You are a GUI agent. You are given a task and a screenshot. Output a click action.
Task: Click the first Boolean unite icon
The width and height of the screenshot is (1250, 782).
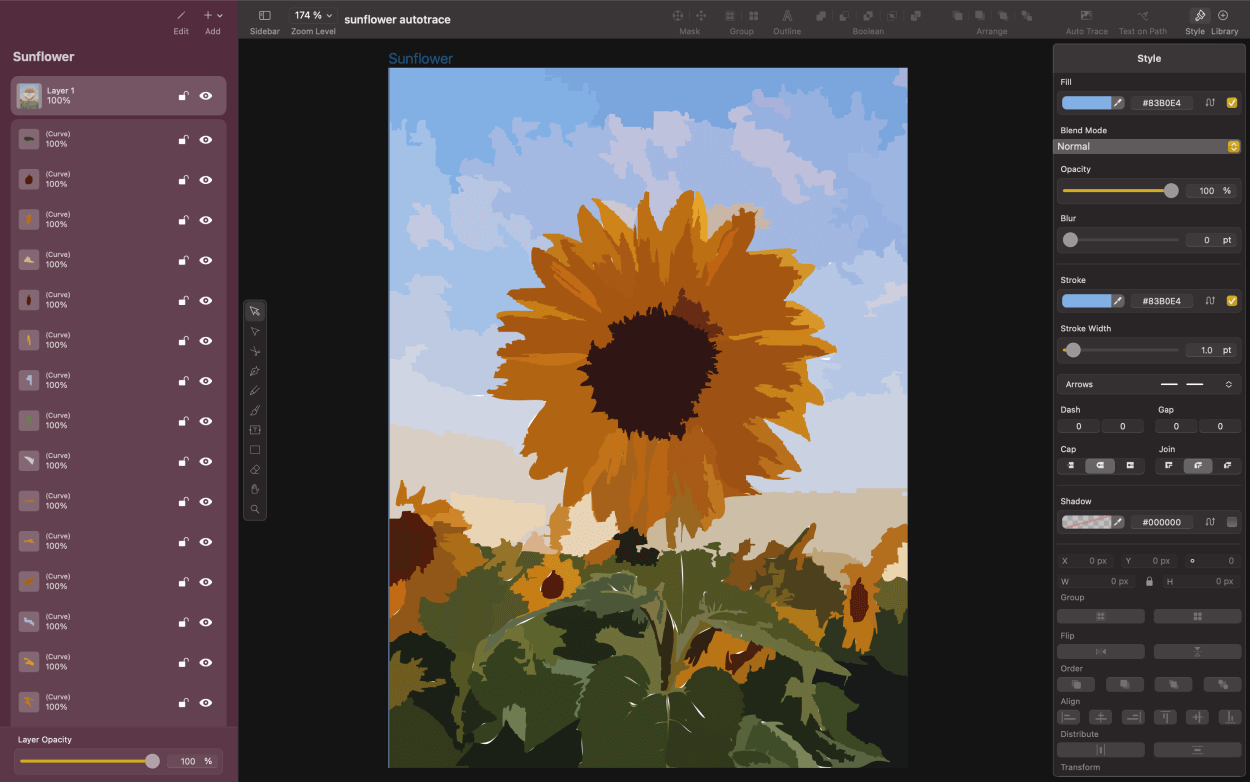coord(821,16)
